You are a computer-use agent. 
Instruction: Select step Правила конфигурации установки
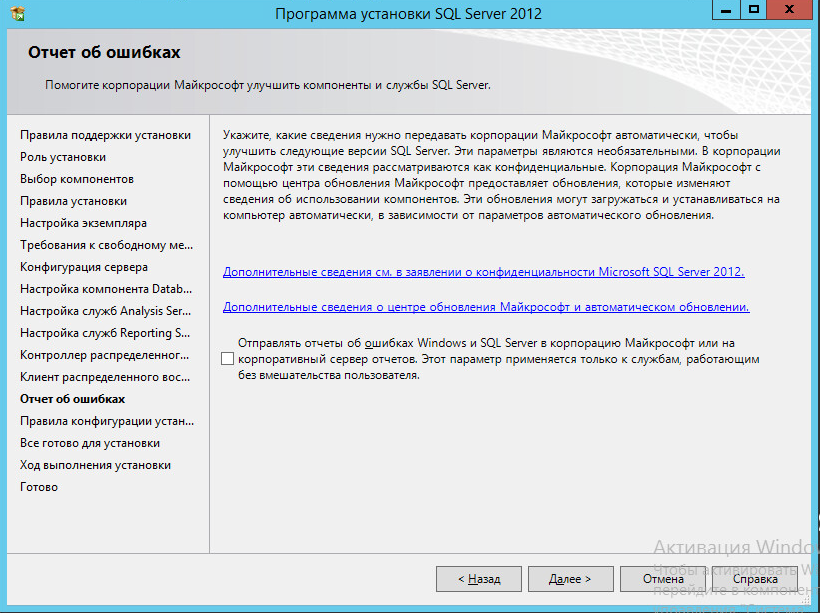click(107, 421)
